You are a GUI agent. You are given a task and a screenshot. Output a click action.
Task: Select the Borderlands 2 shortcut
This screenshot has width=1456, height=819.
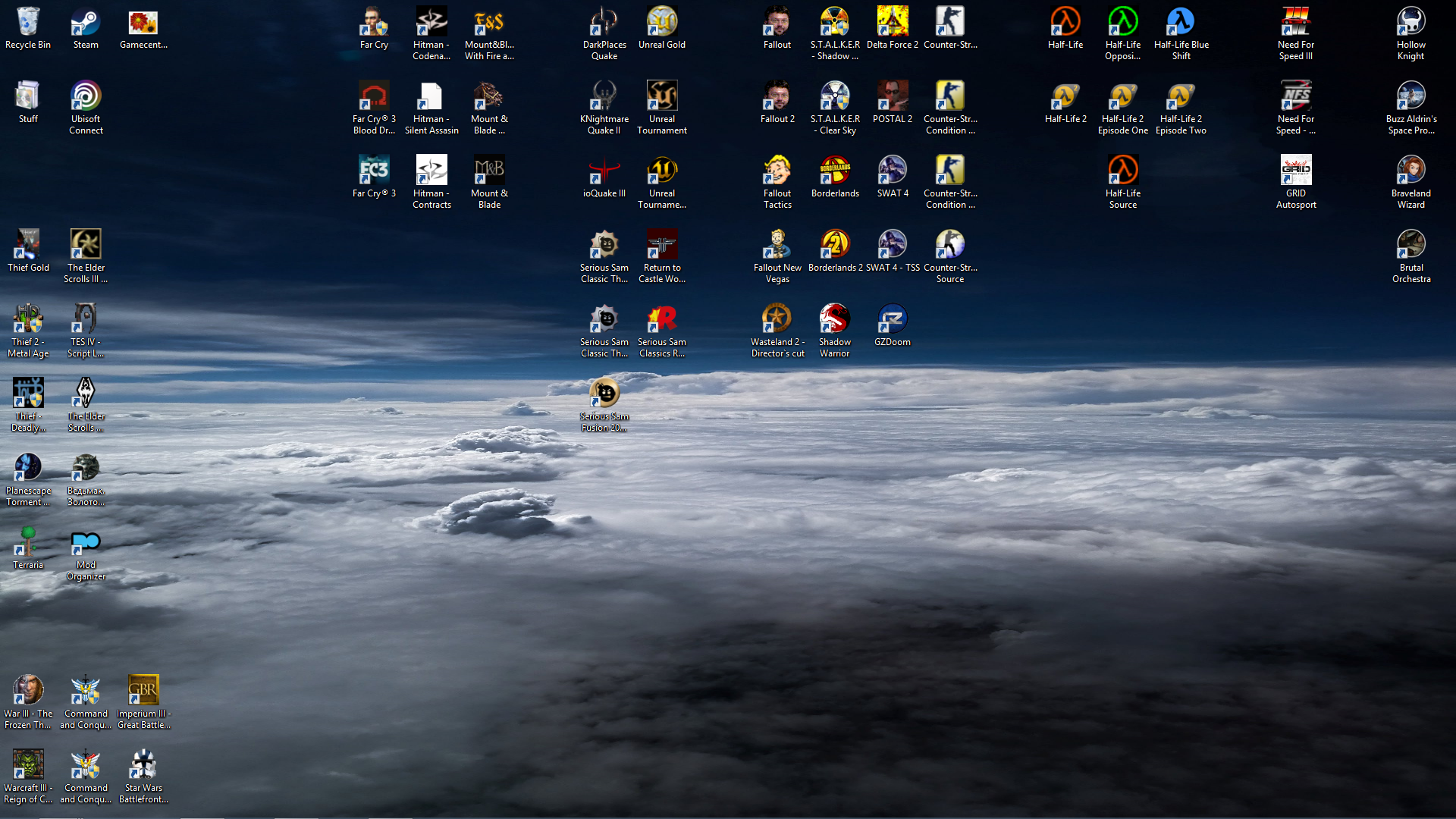point(835,245)
